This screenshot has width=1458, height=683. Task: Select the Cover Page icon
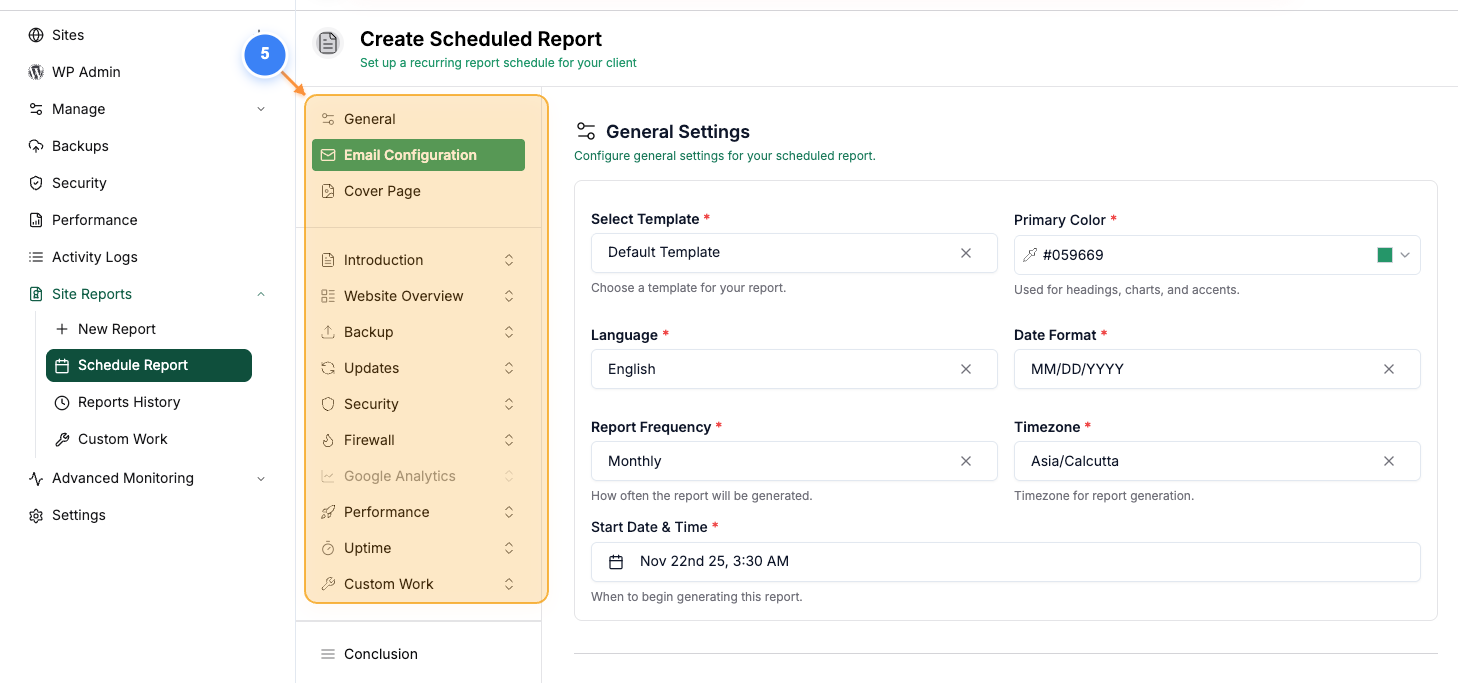(x=330, y=191)
